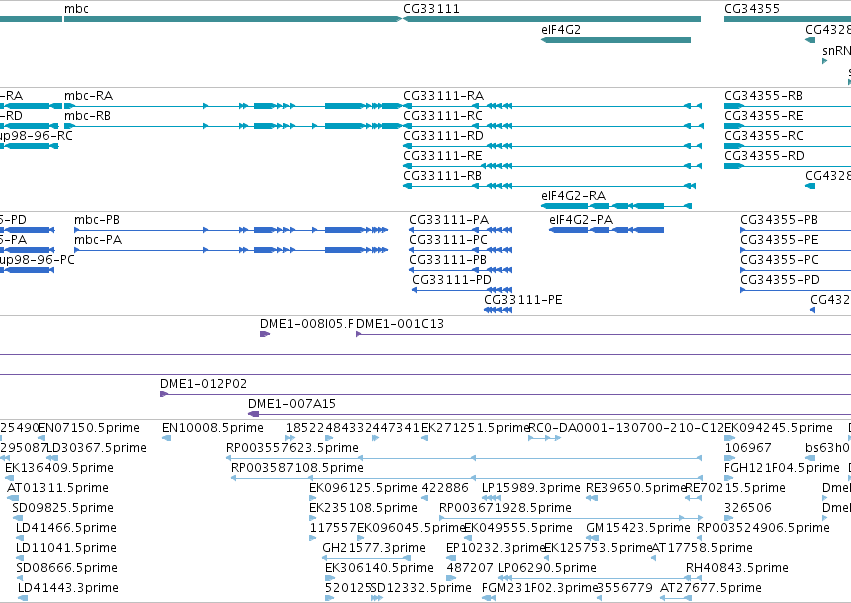
Task: Click protein CG34355-PE label
Action: (779, 240)
